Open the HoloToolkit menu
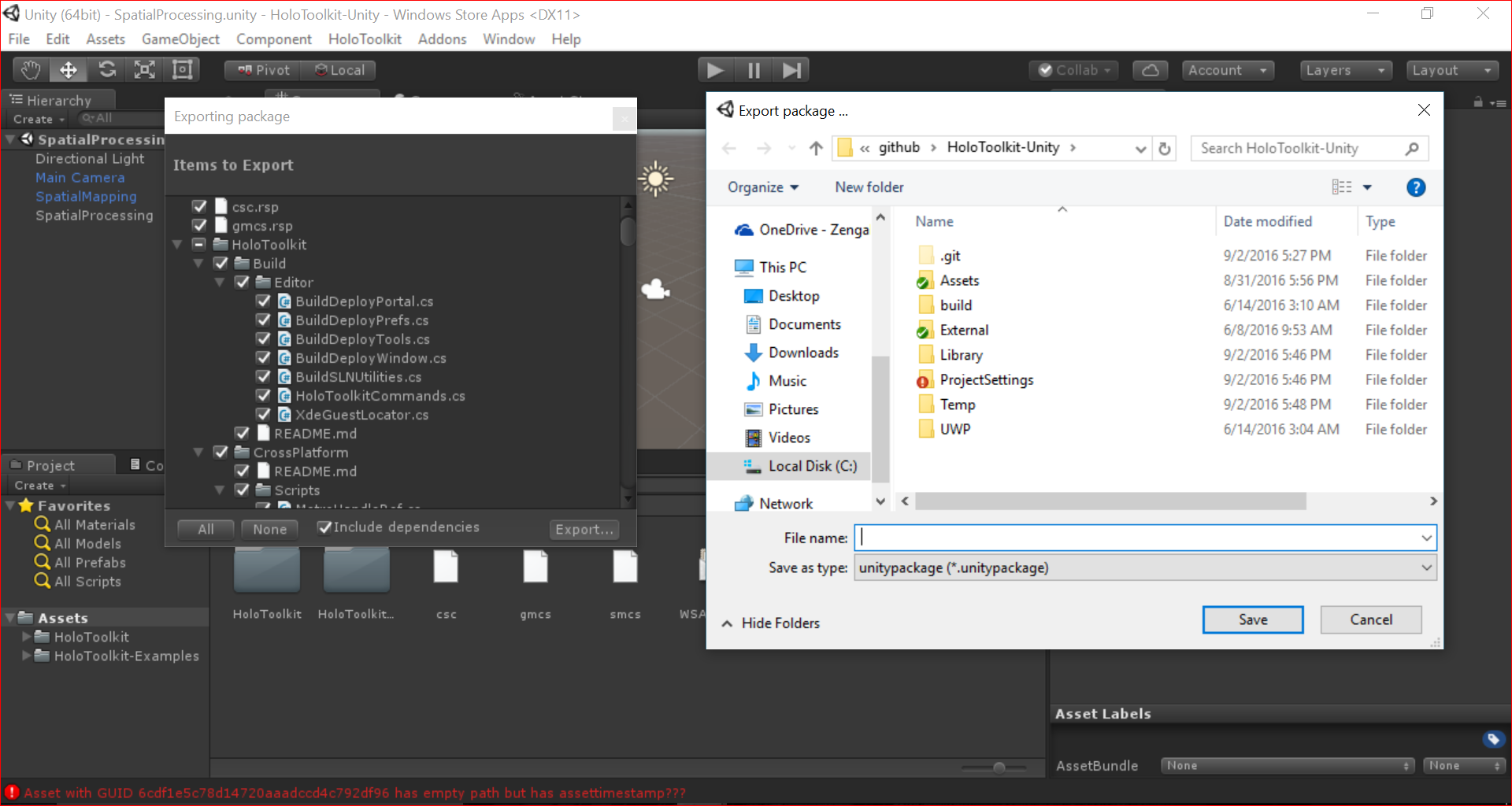 (x=365, y=39)
